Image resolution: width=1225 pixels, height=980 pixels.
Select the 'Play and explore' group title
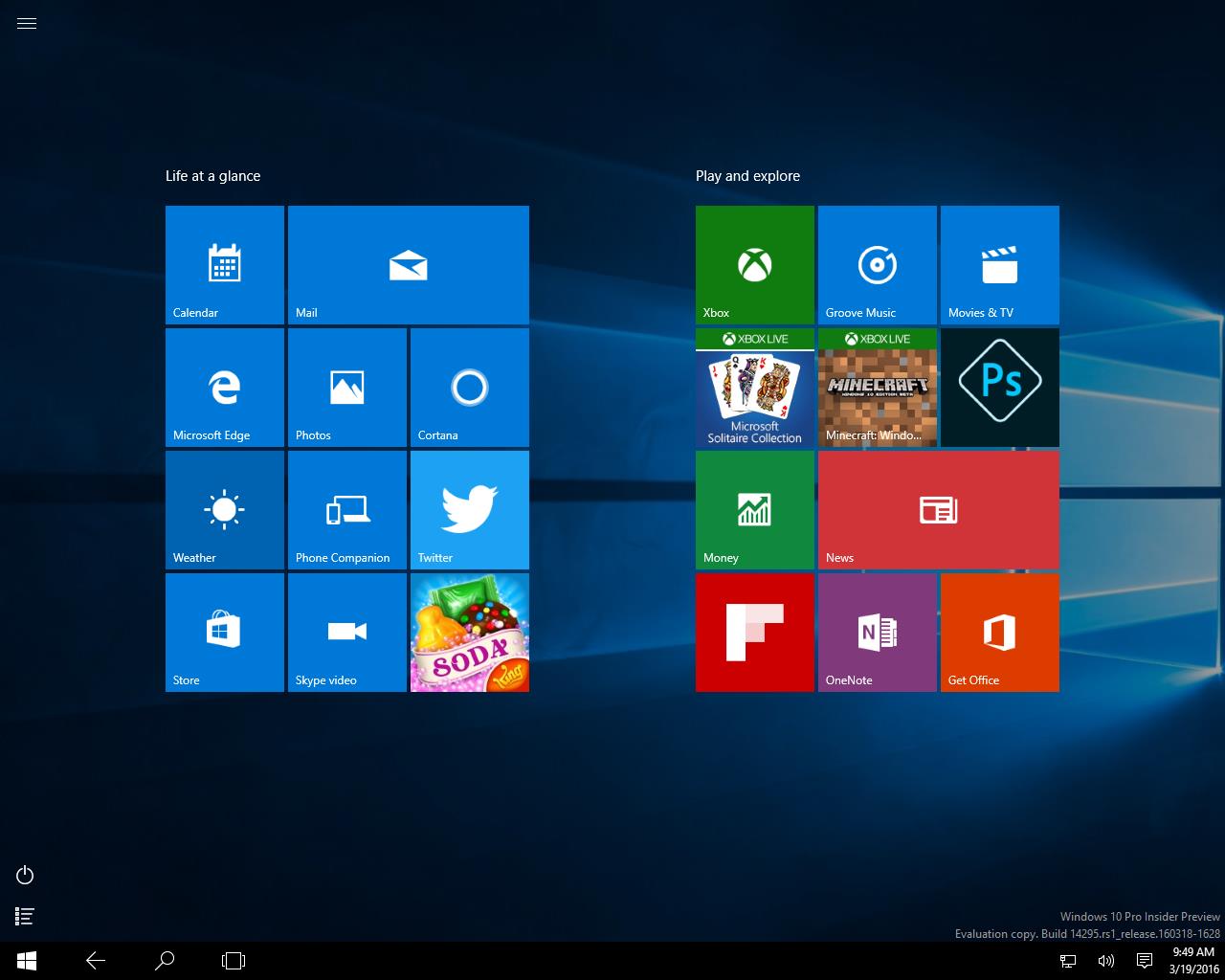click(x=747, y=176)
